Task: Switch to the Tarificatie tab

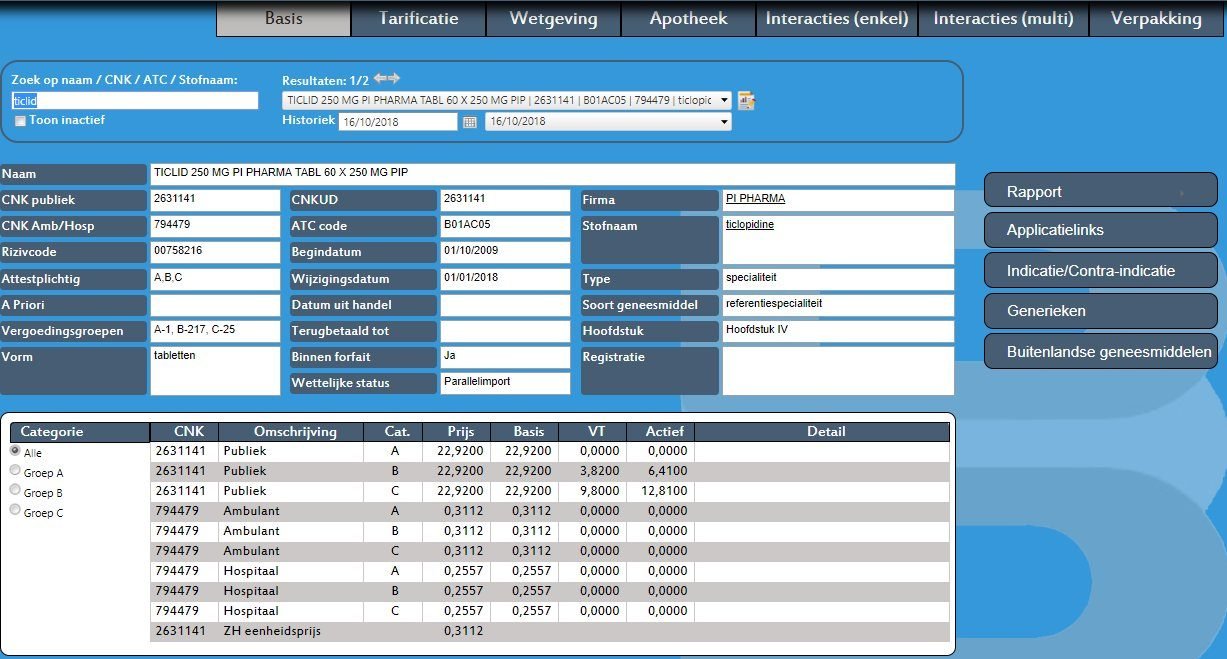Action: coord(418,19)
